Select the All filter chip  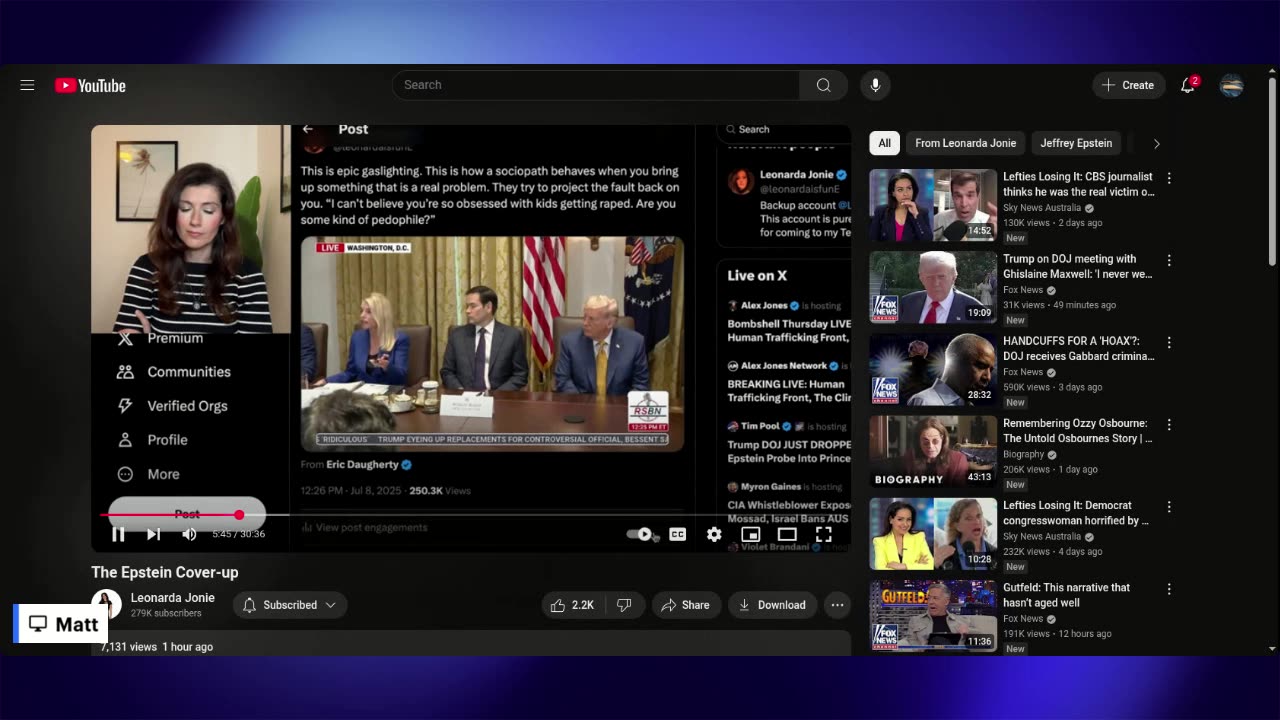pyautogui.click(x=884, y=143)
